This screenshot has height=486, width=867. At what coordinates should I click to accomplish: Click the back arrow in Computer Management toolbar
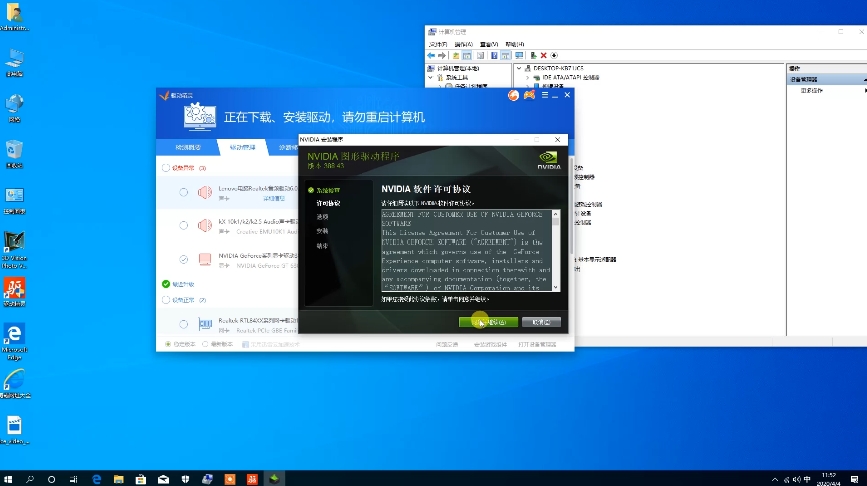[x=431, y=55]
